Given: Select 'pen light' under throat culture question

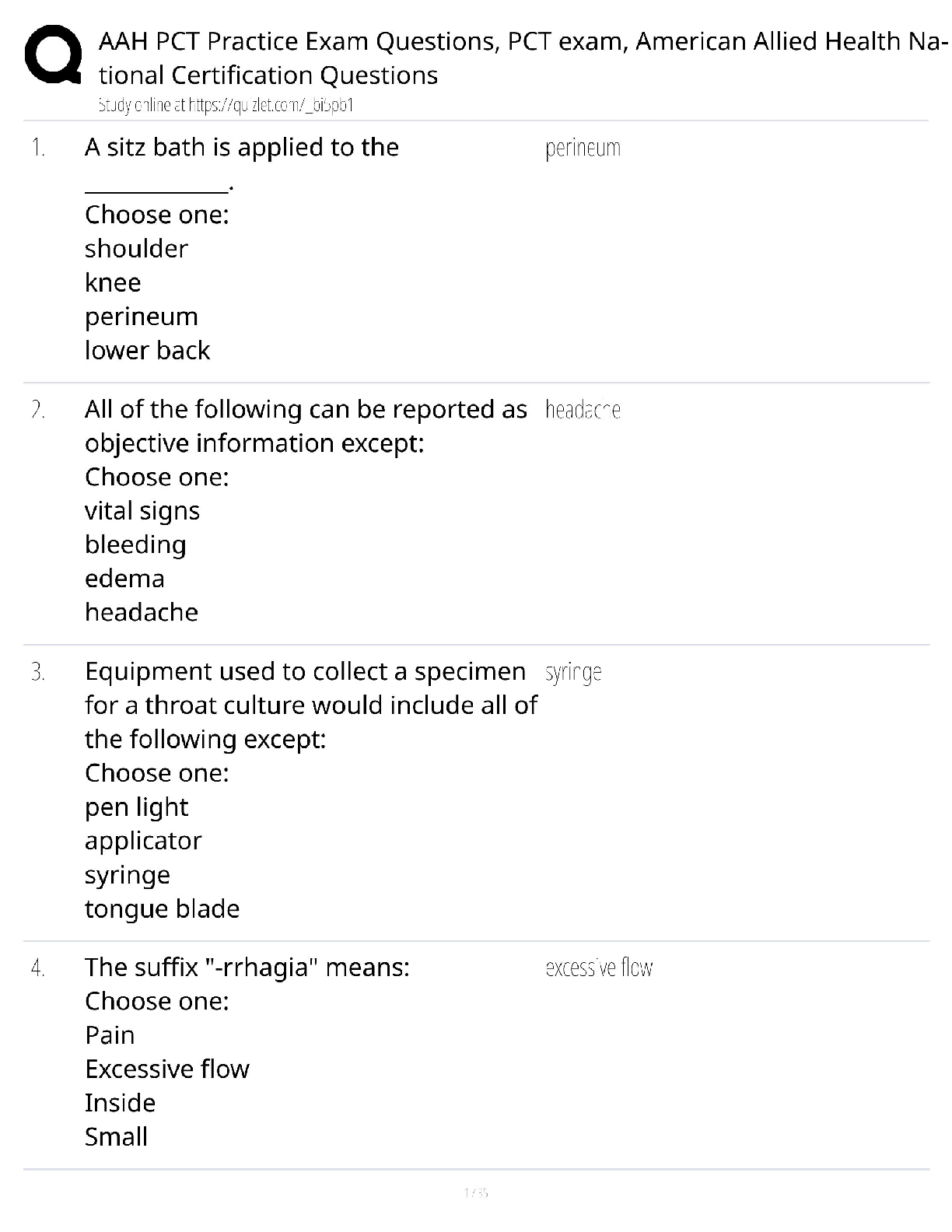Looking at the screenshot, I should pos(136,807).
